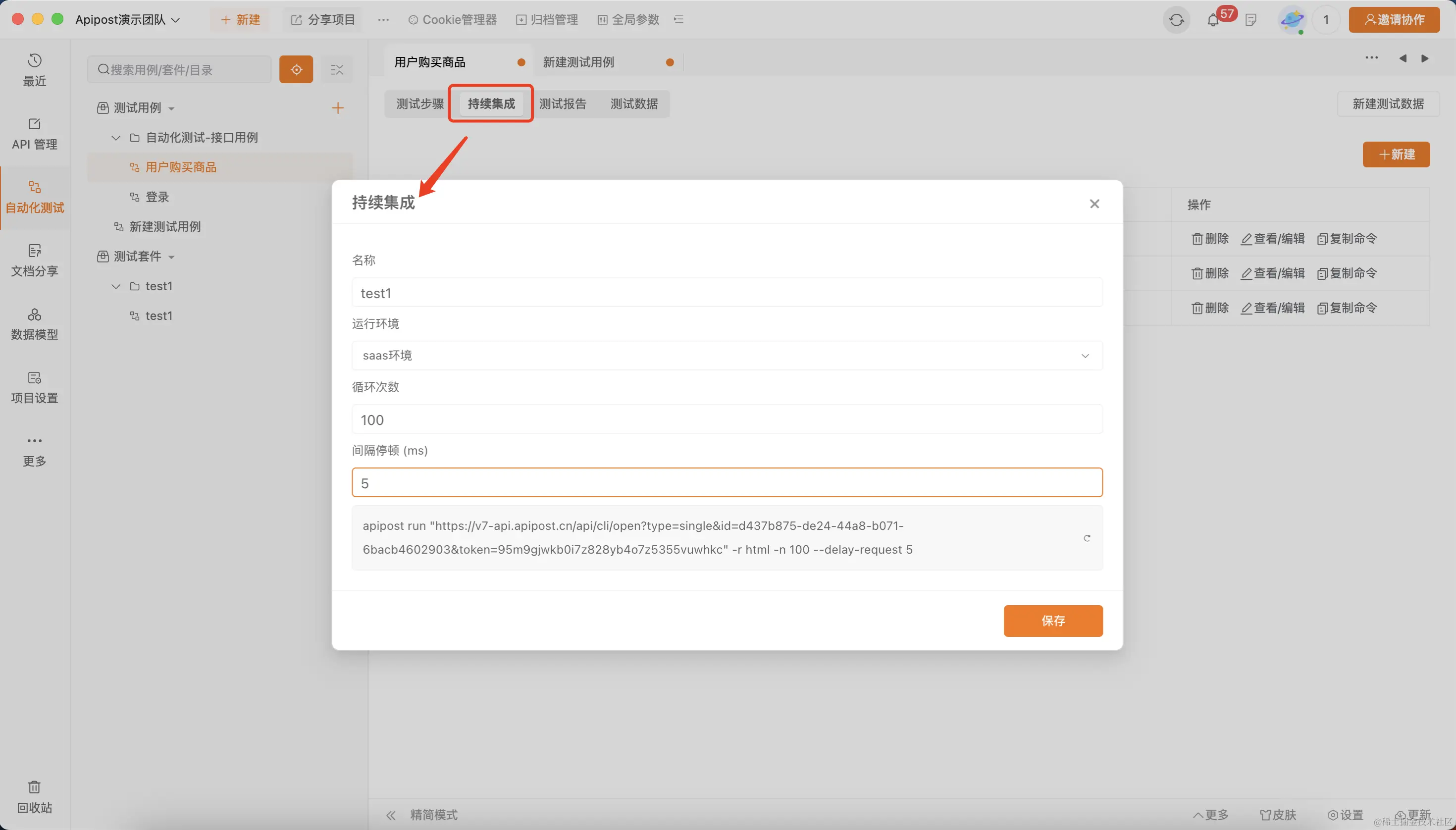Image resolution: width=1456 pixels, height=830 pixels.
Task: Close the 持续集成 dialog
Action: tap(1094, 204)
